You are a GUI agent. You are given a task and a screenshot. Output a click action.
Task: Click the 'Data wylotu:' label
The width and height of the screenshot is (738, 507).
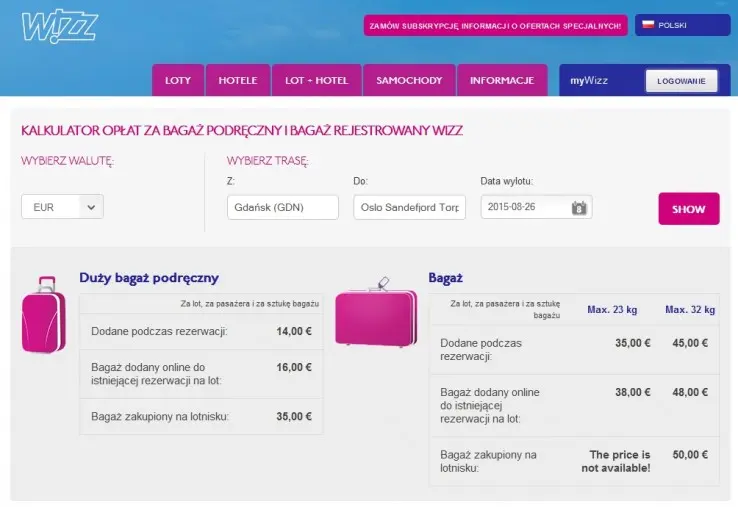pyautogui.click(x=506, y=181)
